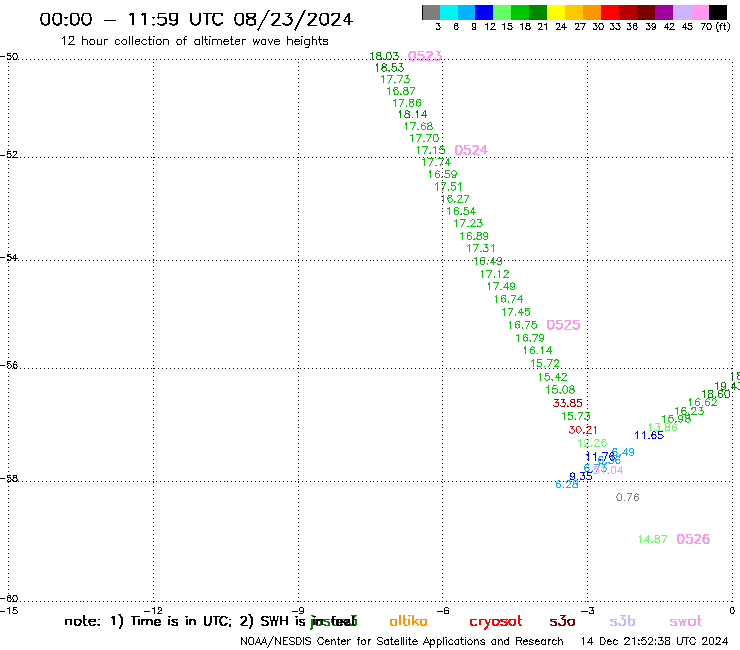Image resolution: width=740 pixels, height=650 pixels.
Task: Click the NOAA/NESDIS credit line
Action: 402,642
